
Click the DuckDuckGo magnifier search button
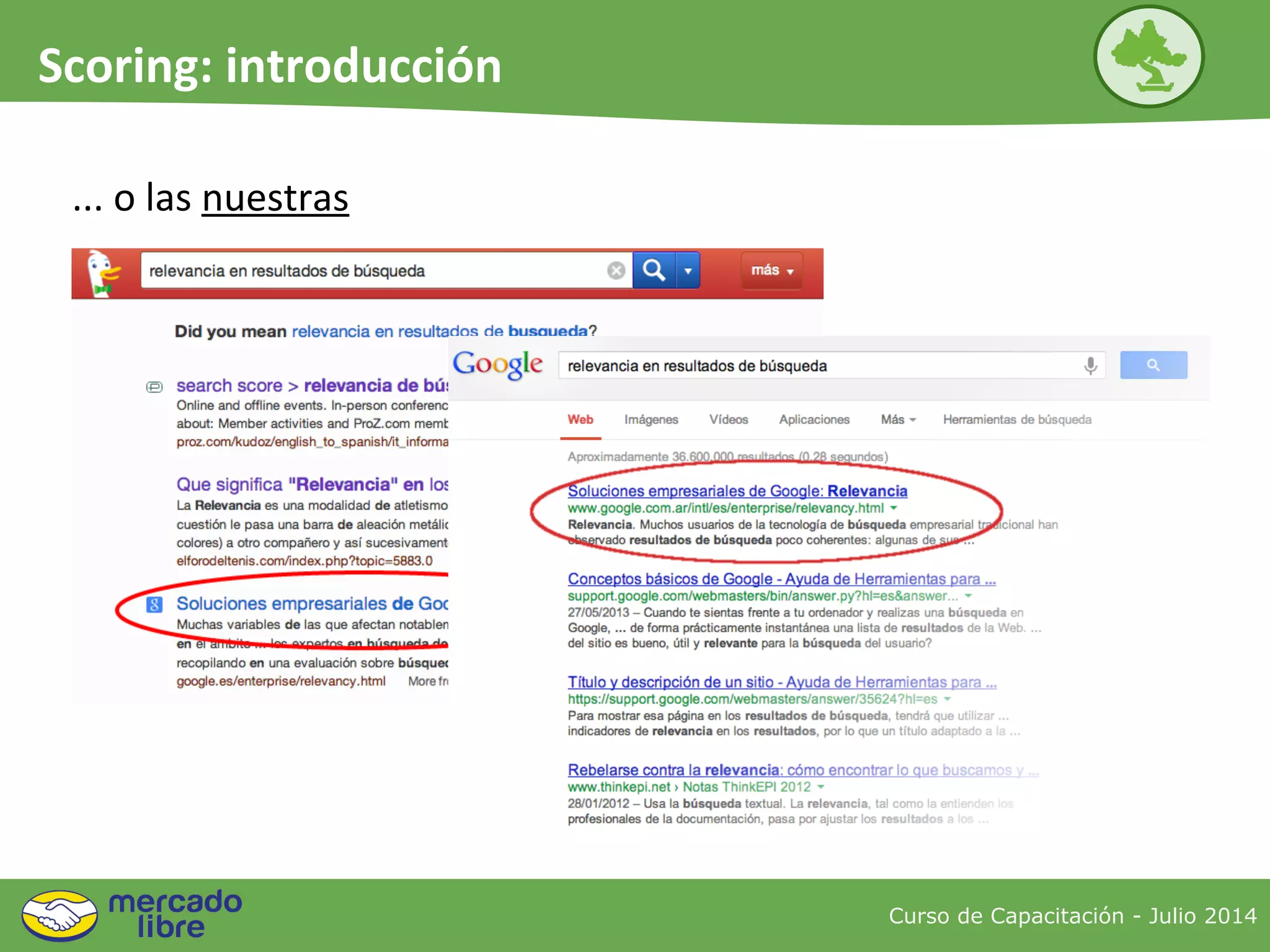654,270
